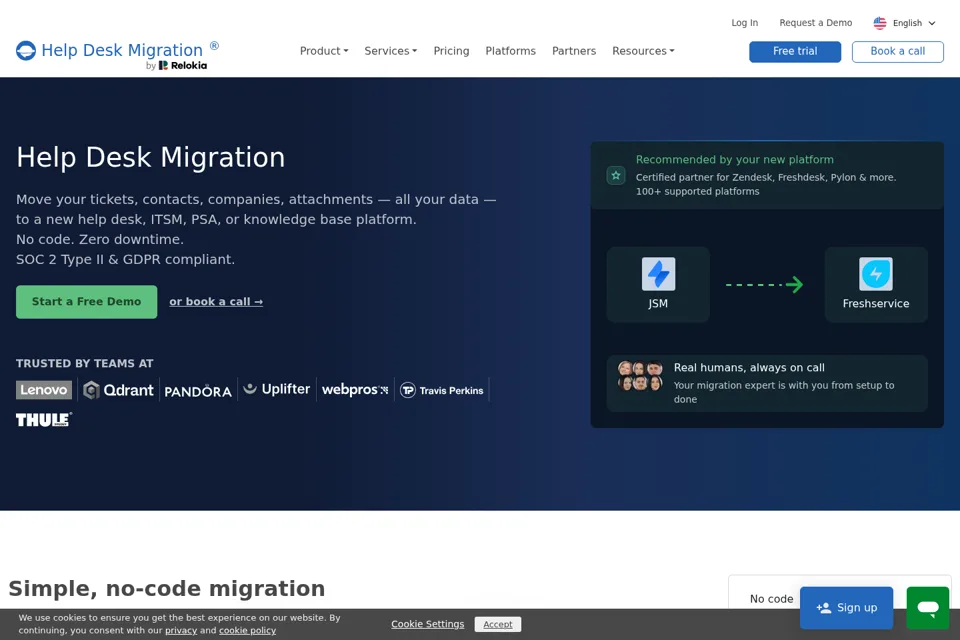Click 'SOC 2 Type II & GDPR compliant.' text

[126, 260]
